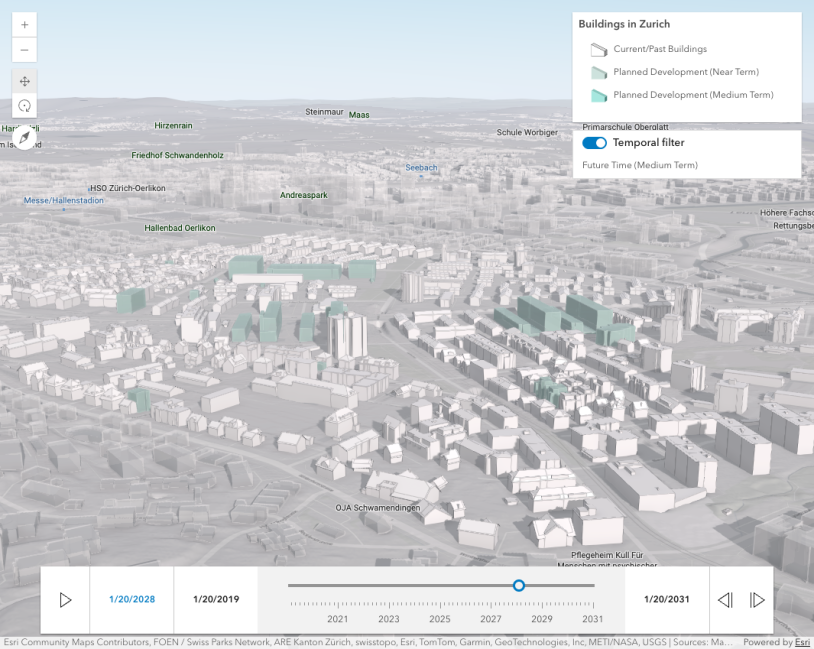Viewport: 814px width, 649px height.
Task: Activate the pan navigation tool
Action: tap(24, 81)
